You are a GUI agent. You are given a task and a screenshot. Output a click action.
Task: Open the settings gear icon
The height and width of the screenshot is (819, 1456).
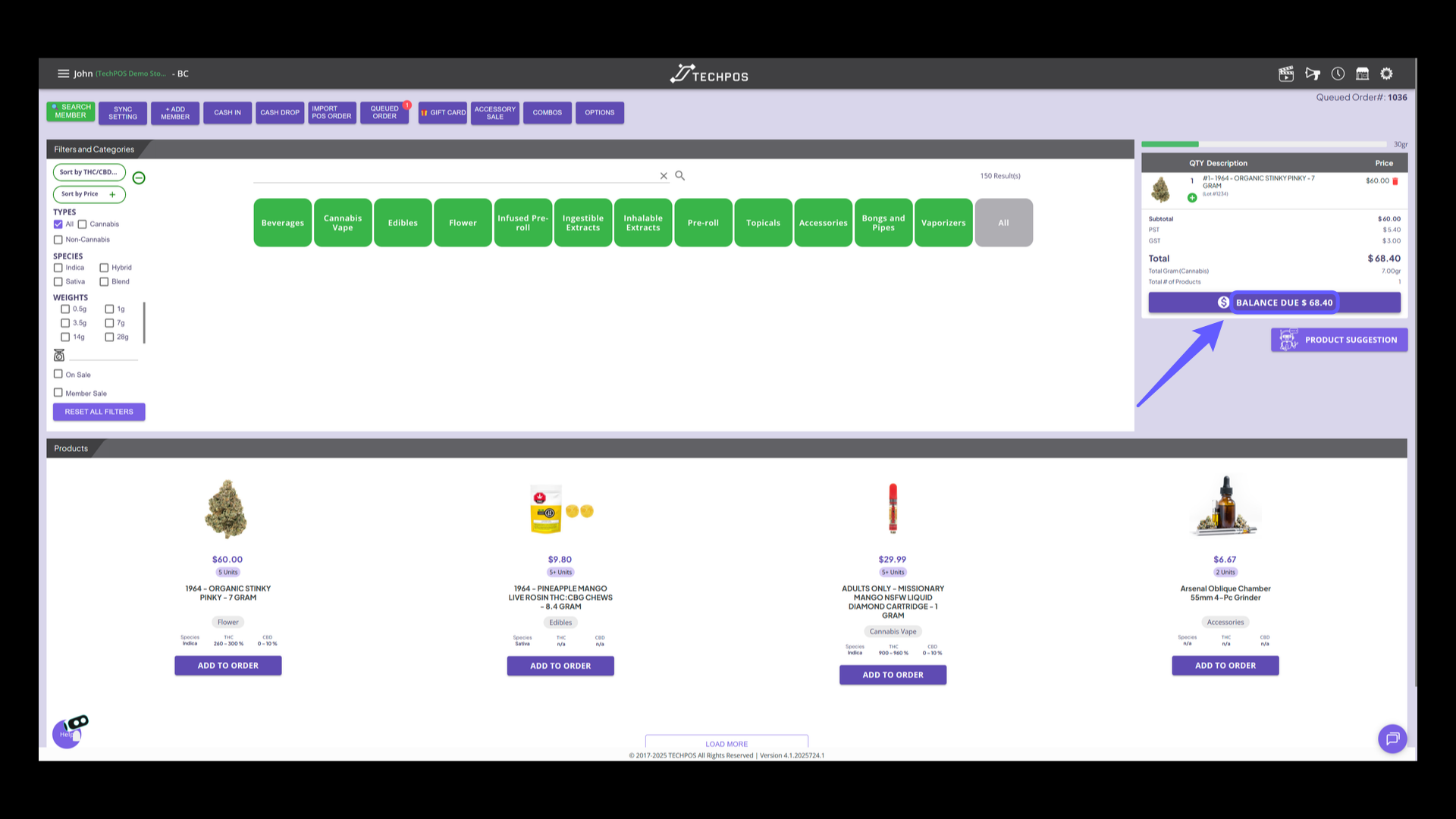click(1387, 74)
